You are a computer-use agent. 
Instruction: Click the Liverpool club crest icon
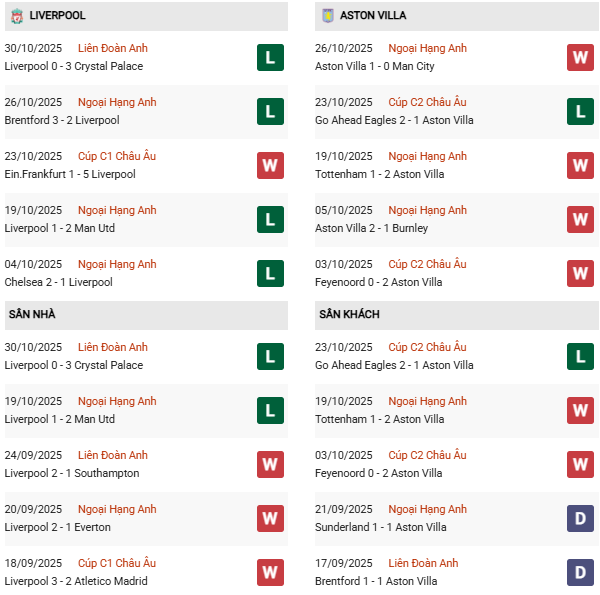pyautogui.click(x=17, y=16)
